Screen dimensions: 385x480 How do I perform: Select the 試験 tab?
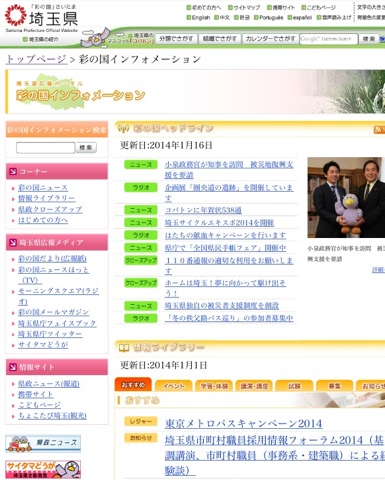[x=294, y=386]
